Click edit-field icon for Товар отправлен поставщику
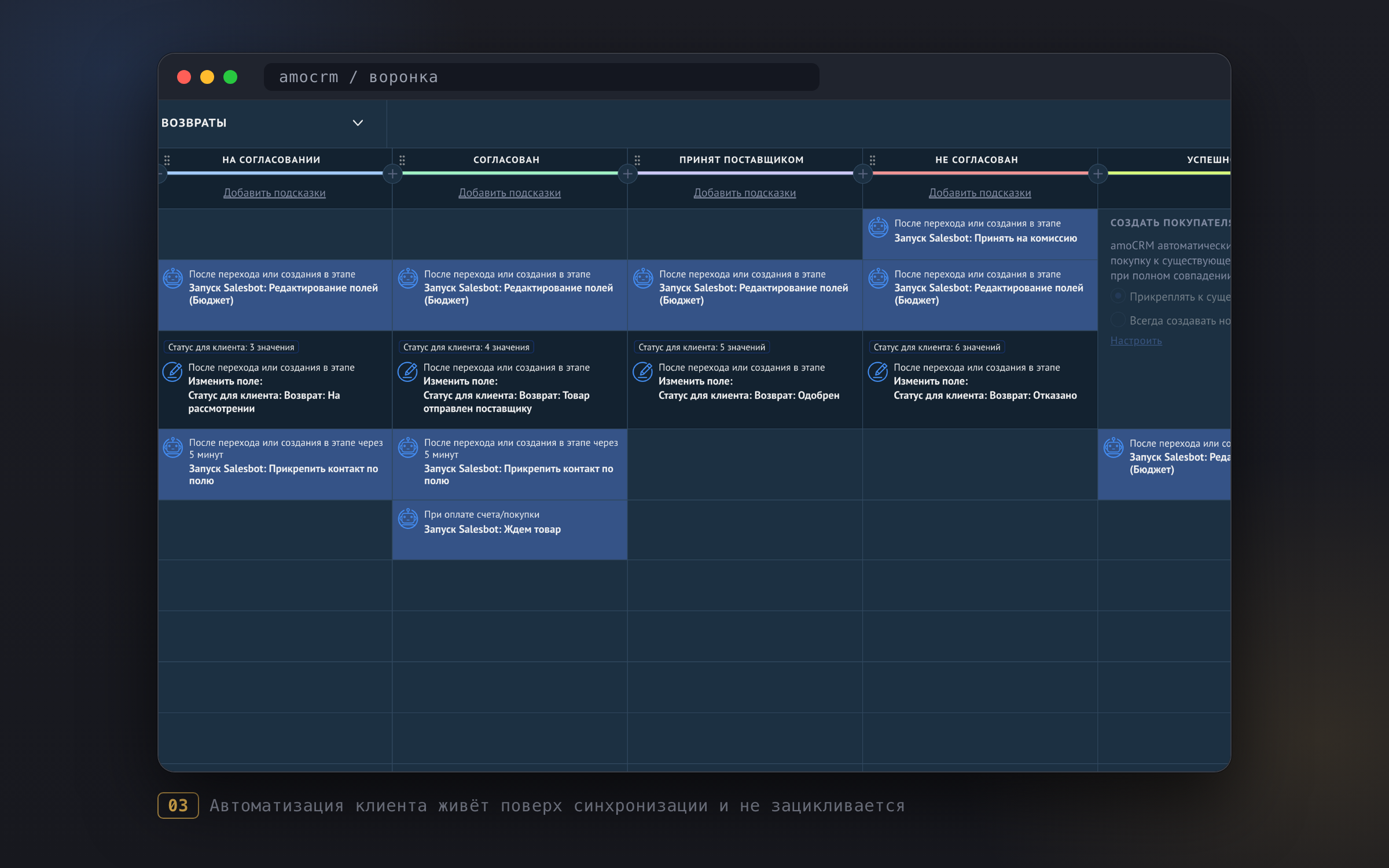 tap(408, 372)
